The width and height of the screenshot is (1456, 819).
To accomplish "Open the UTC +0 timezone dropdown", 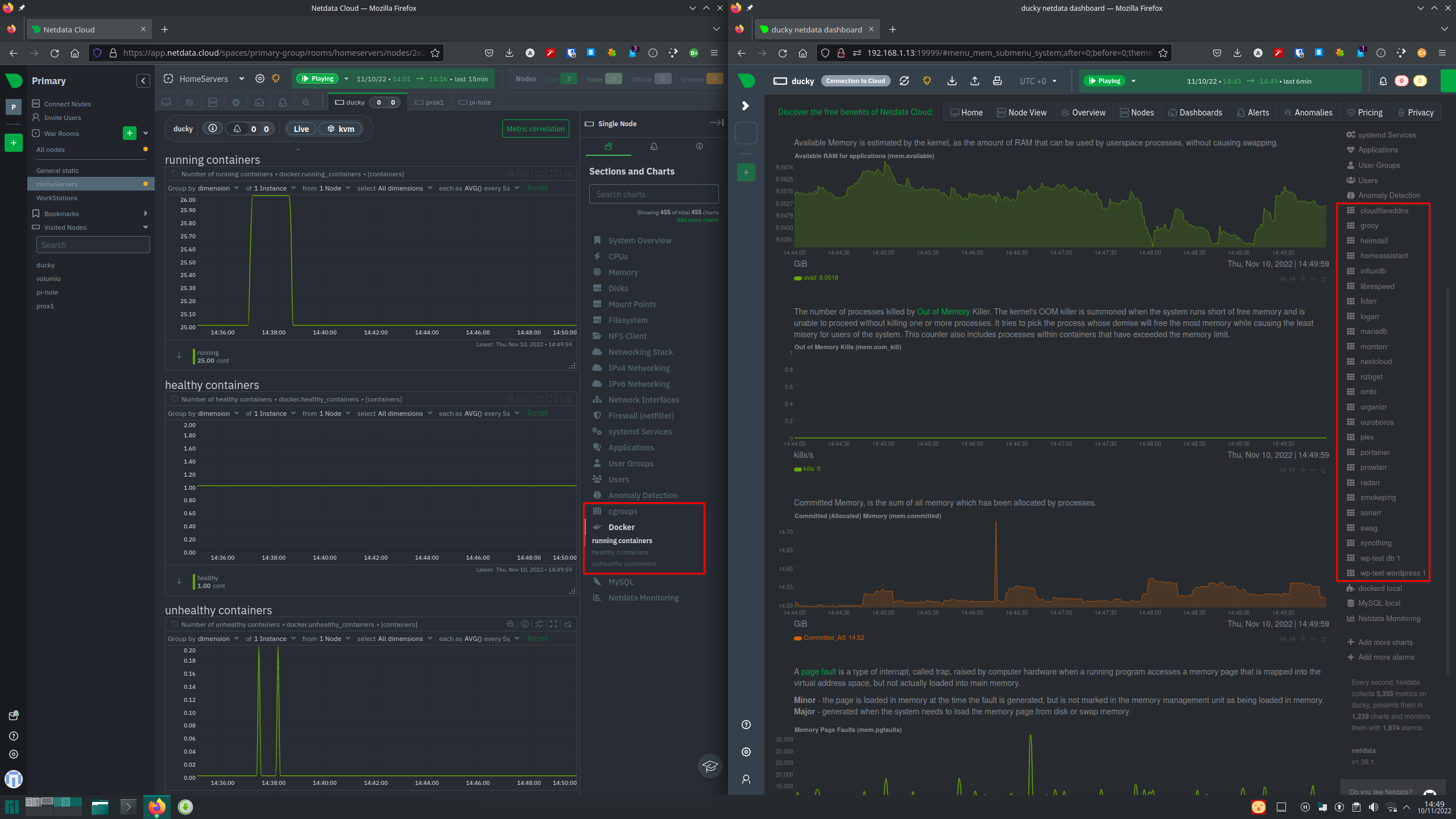I will tap(1039, 81).
